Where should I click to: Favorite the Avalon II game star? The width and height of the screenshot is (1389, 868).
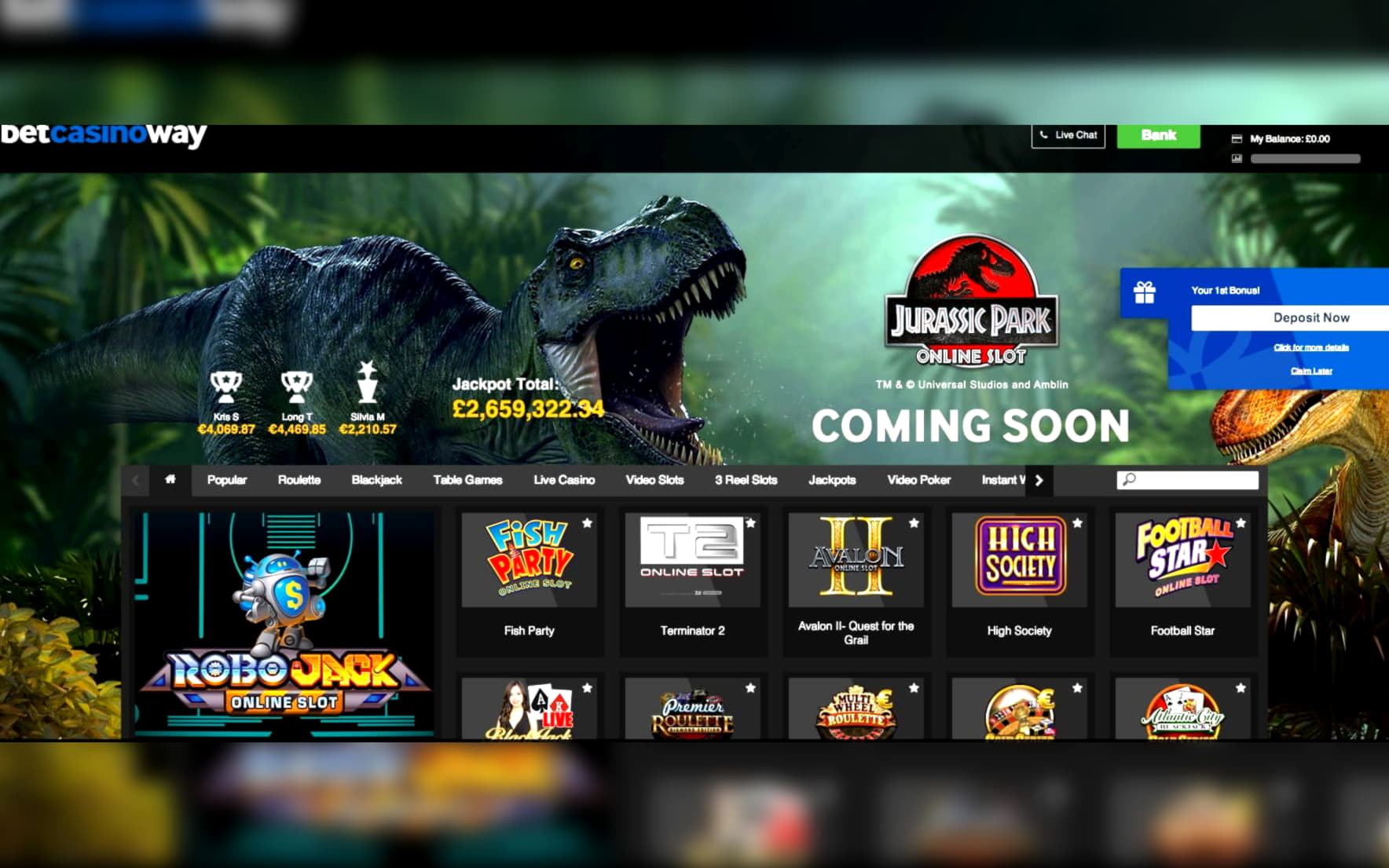point(914,523)
